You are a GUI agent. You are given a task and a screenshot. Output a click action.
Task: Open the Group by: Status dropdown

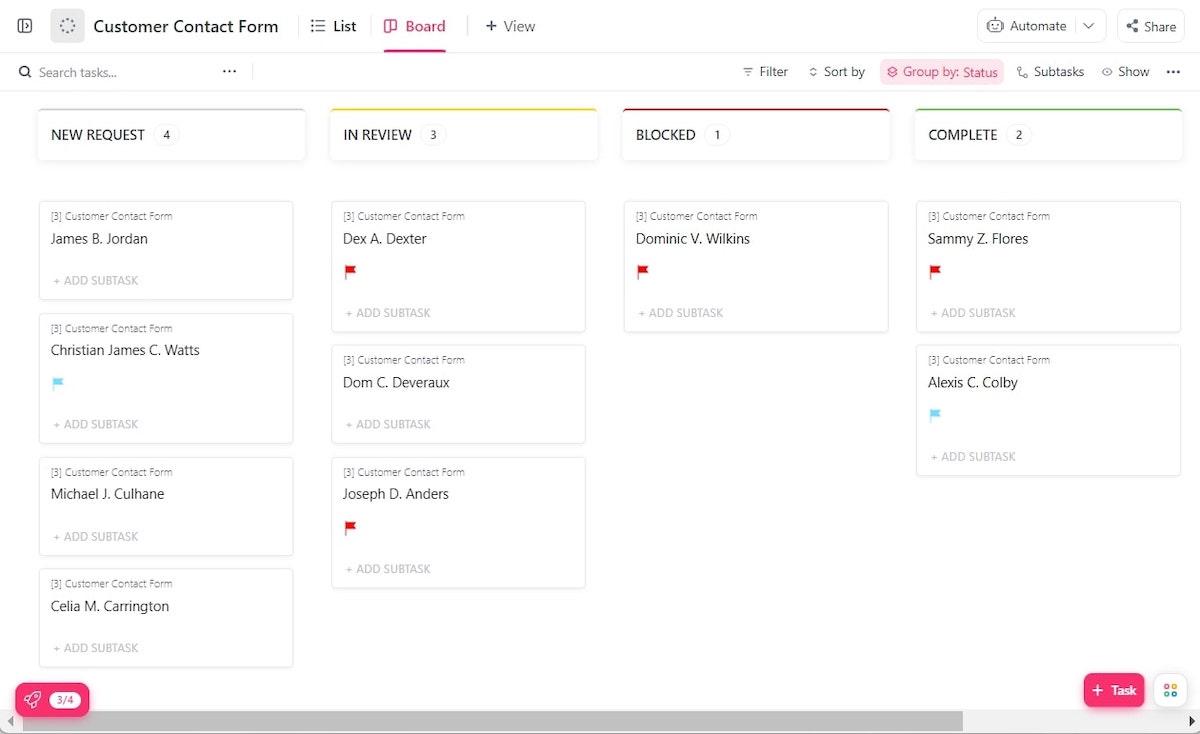click(x=942, y=72)
